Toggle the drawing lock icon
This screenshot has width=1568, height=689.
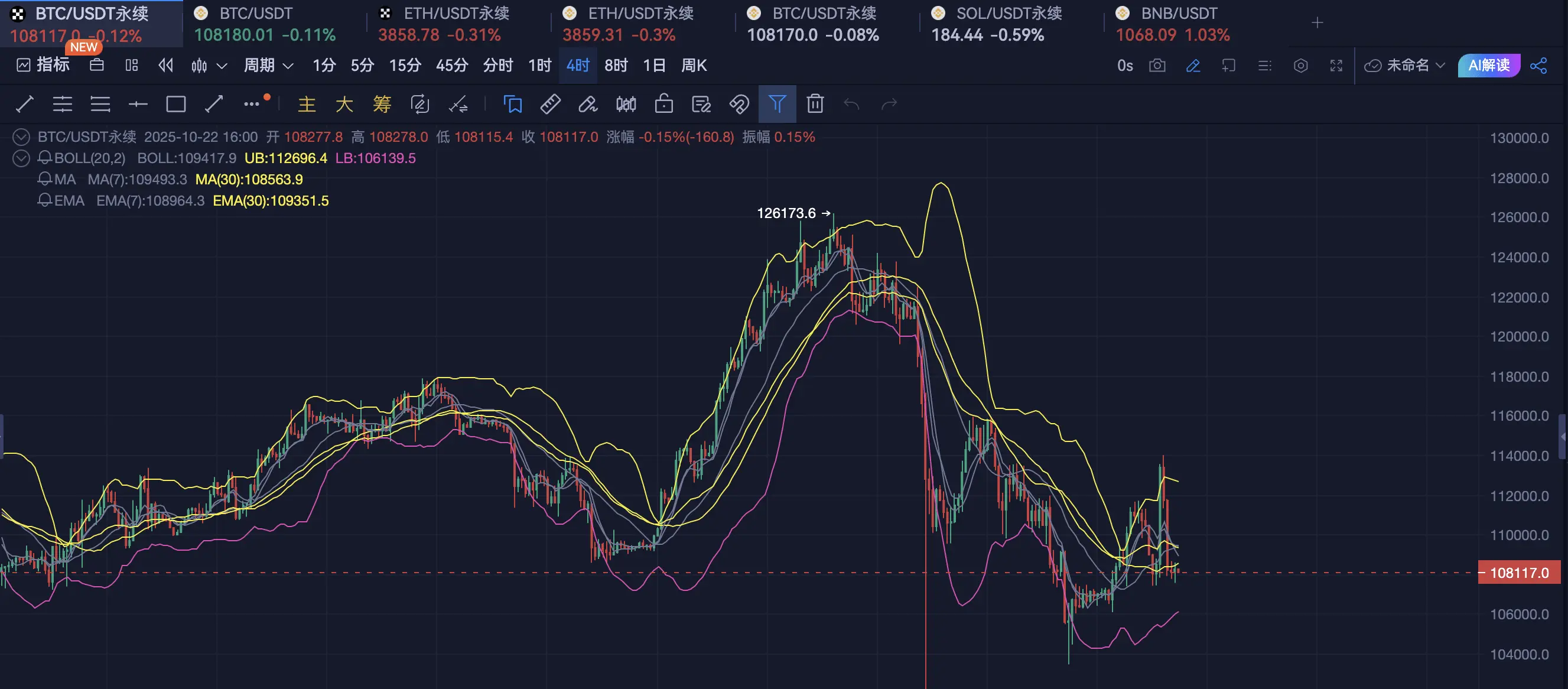(x=663, y=104)
